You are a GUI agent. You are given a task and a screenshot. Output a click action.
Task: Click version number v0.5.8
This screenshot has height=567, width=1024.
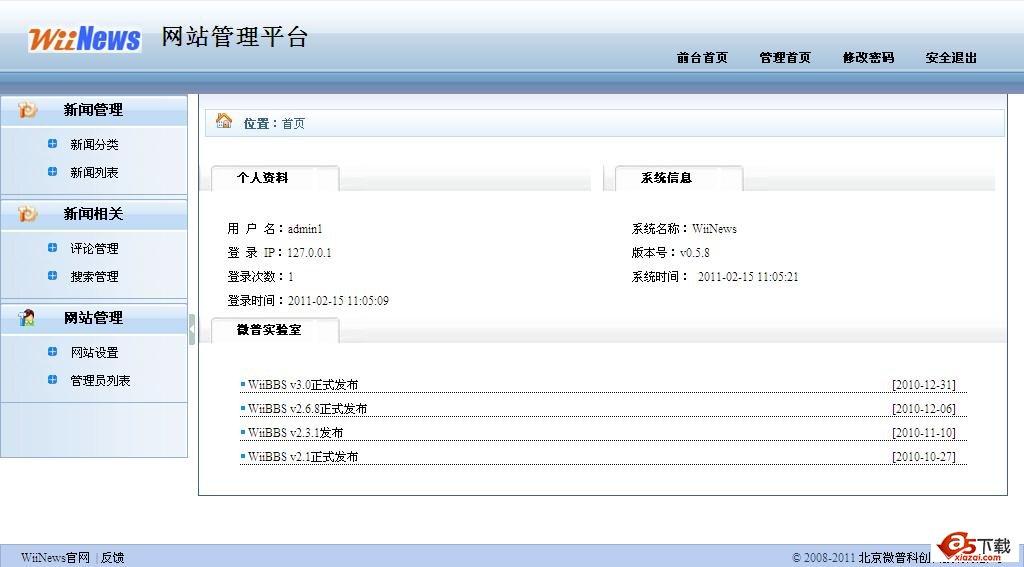pos(694,253)
